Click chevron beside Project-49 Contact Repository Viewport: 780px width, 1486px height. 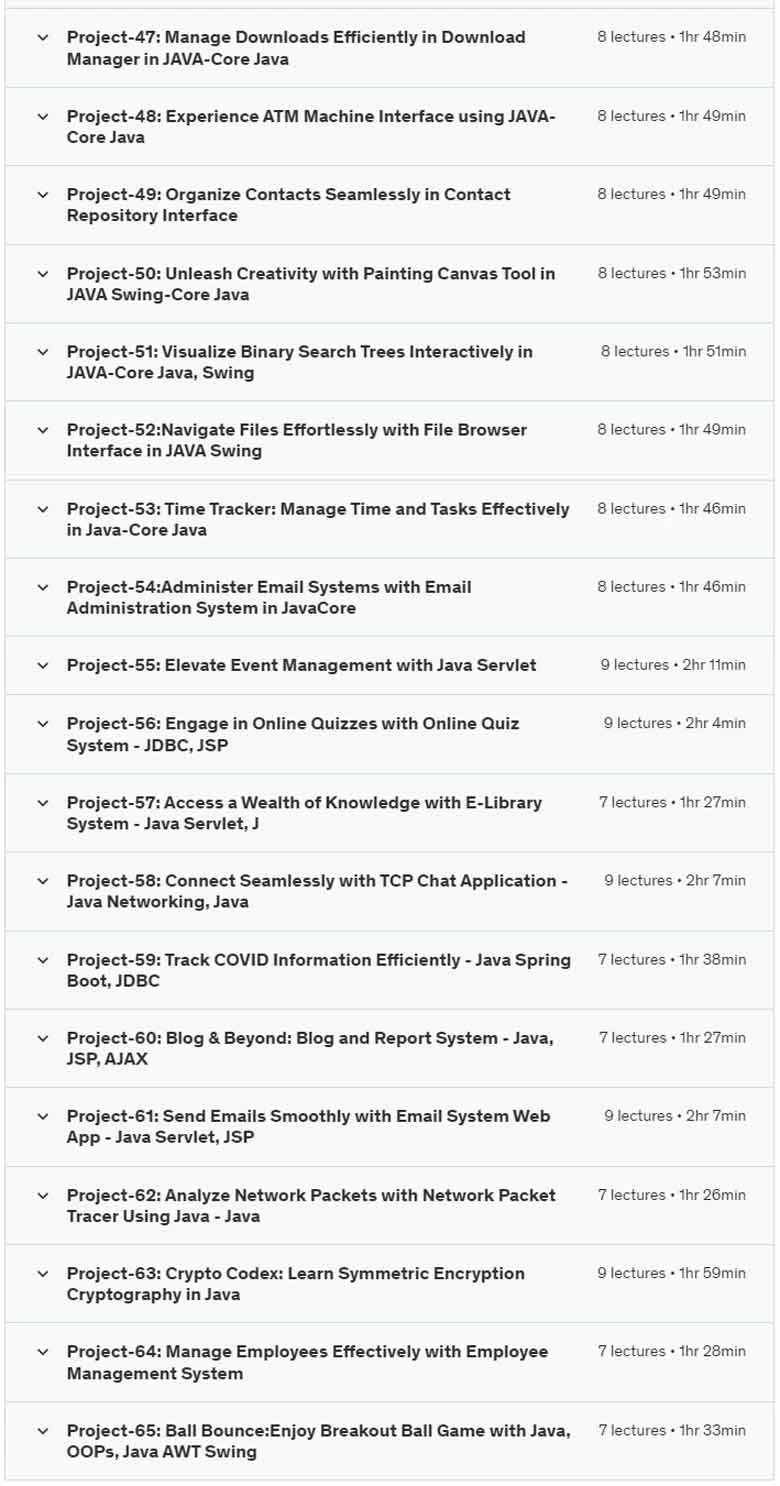pos(42,194)
